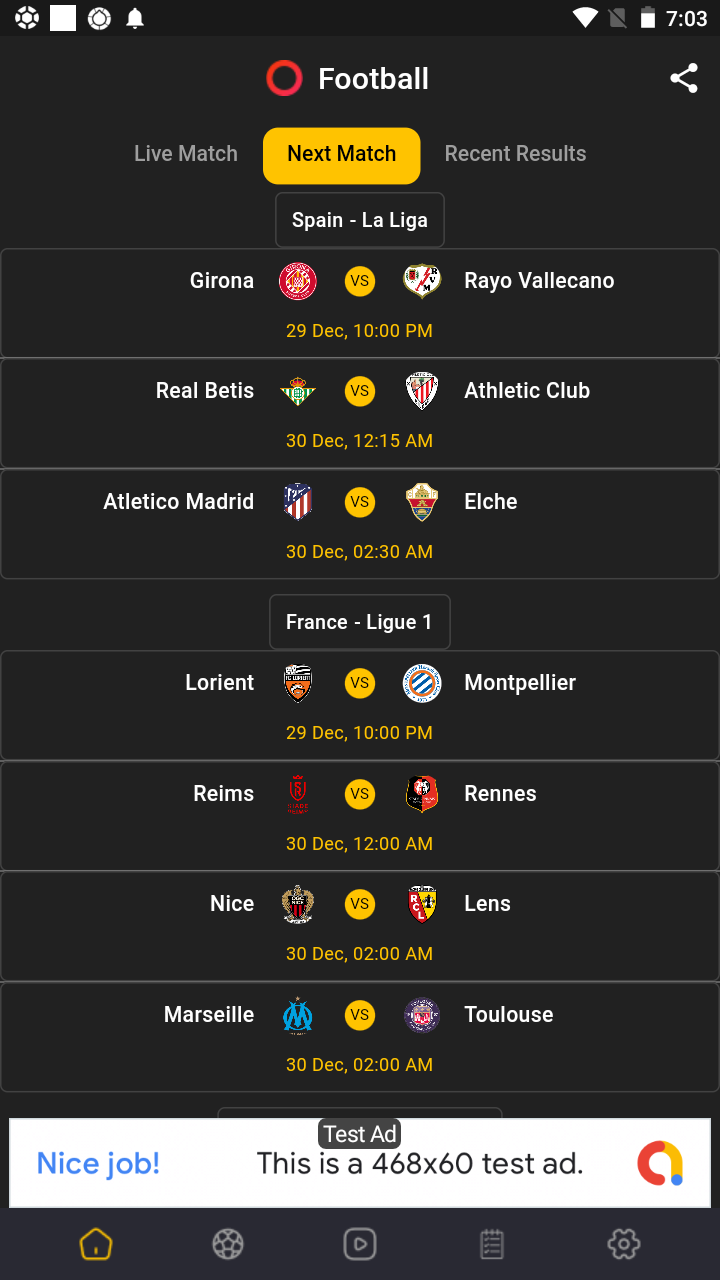Open the Real Betis vs Athletic Club match
This screenshot has width=720, height=1280.
tap(360, 413)
